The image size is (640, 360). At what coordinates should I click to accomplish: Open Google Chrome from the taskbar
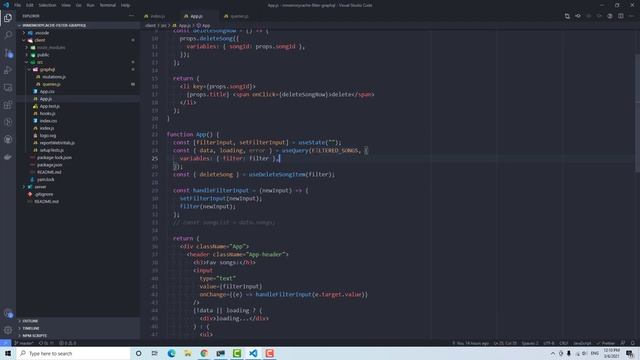204,353
